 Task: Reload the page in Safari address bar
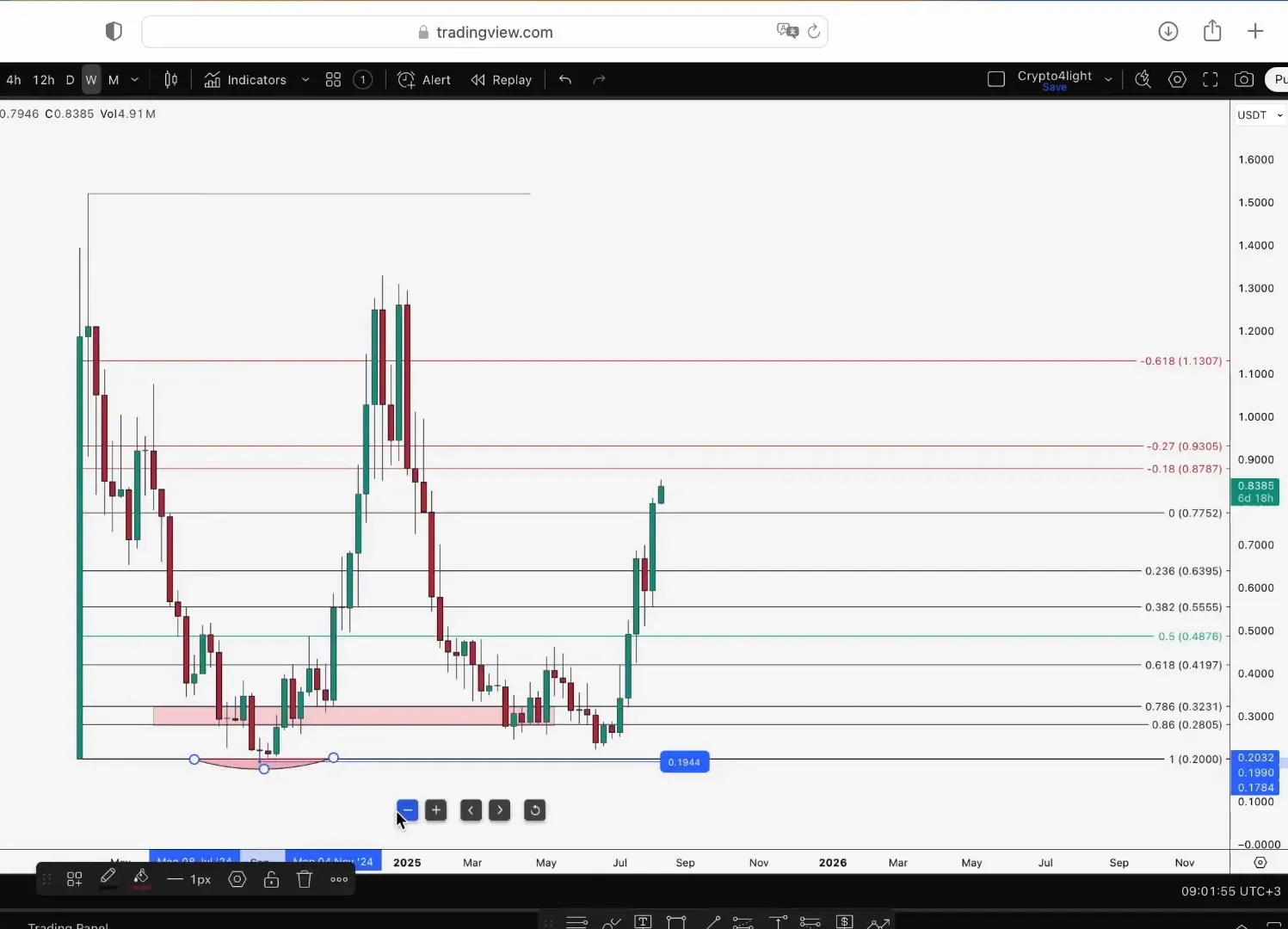click(x=813, y=32)
